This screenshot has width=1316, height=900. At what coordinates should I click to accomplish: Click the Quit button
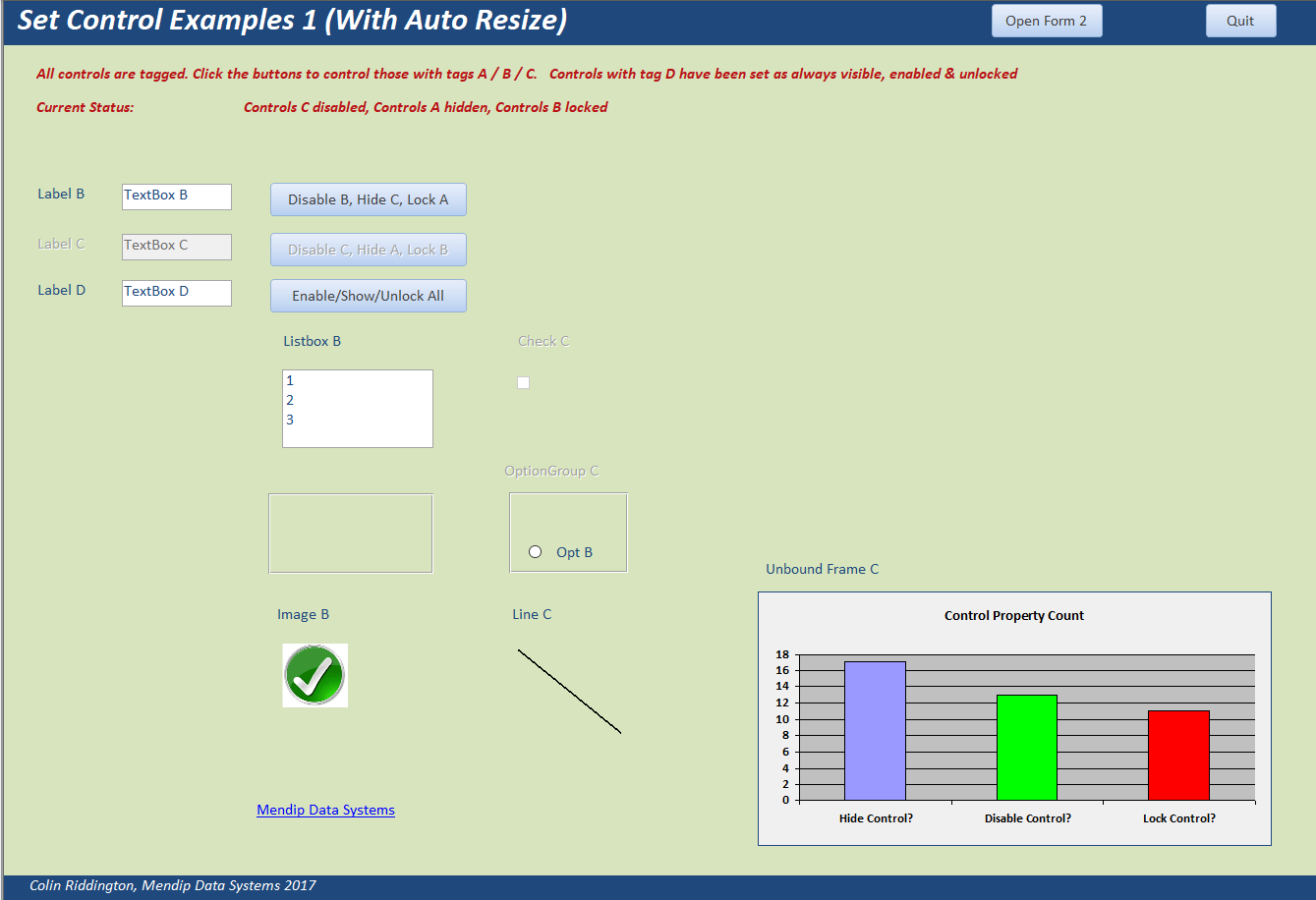tap(1241, 21)
